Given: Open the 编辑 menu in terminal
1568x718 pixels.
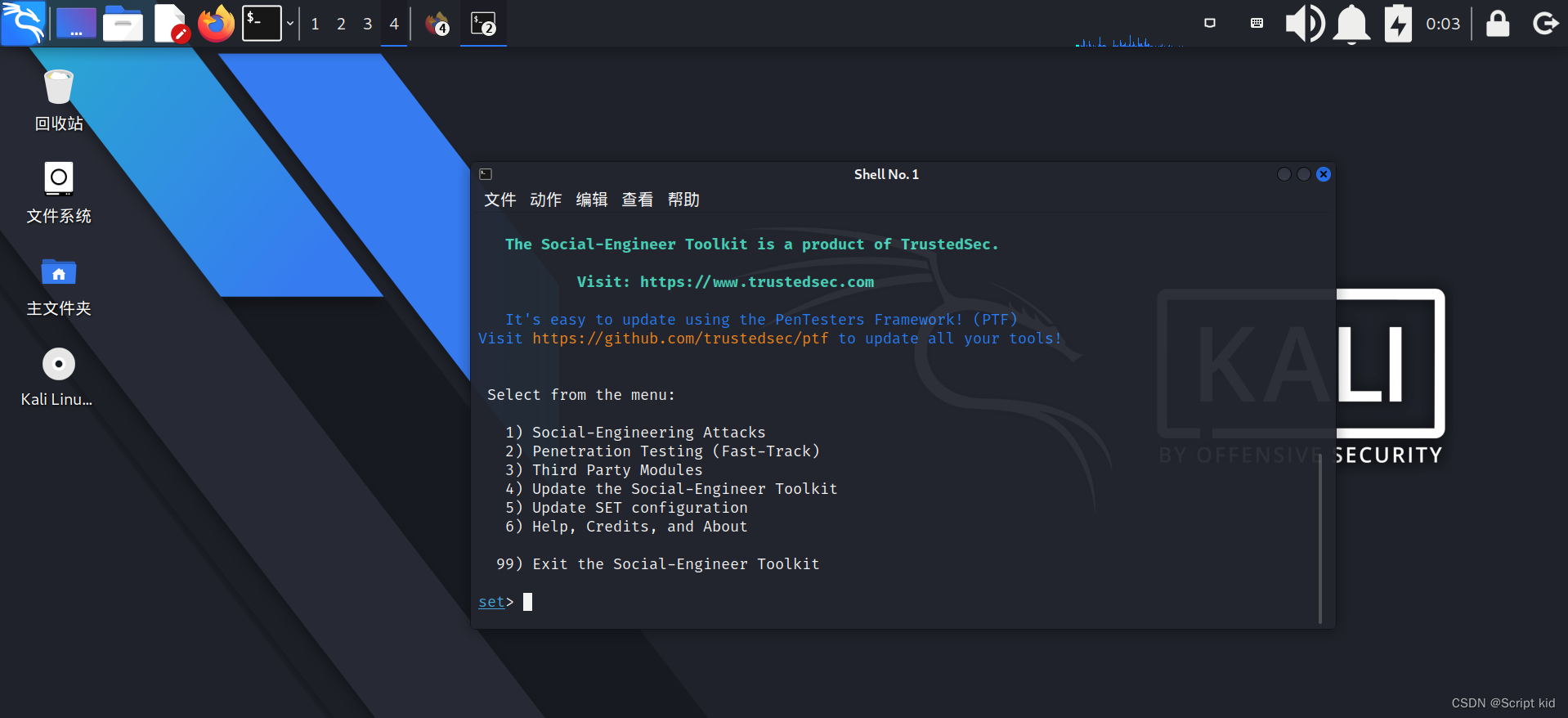Looking at the screenshot, I should 592,200.
